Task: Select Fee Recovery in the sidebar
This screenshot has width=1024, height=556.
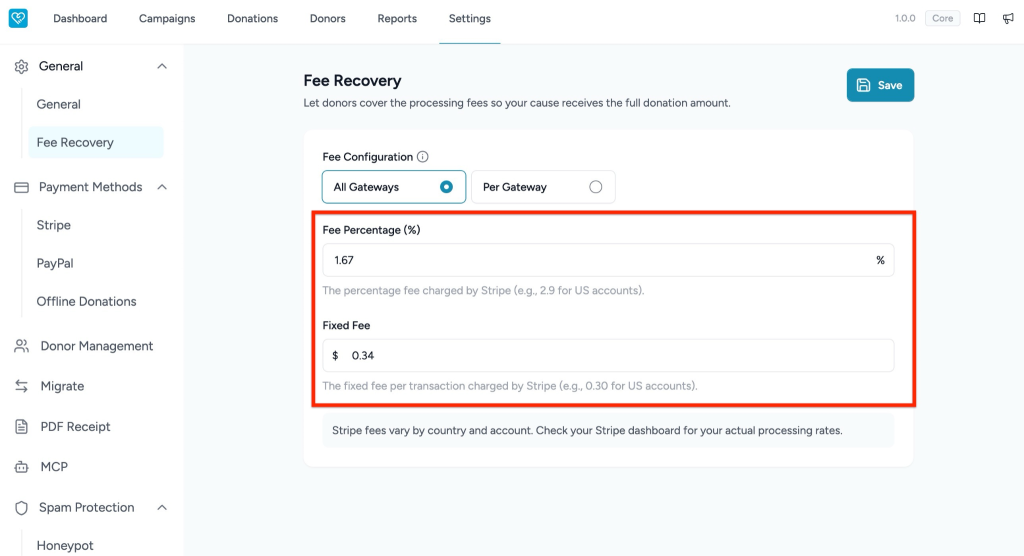Action: click(x=96, y=142)
